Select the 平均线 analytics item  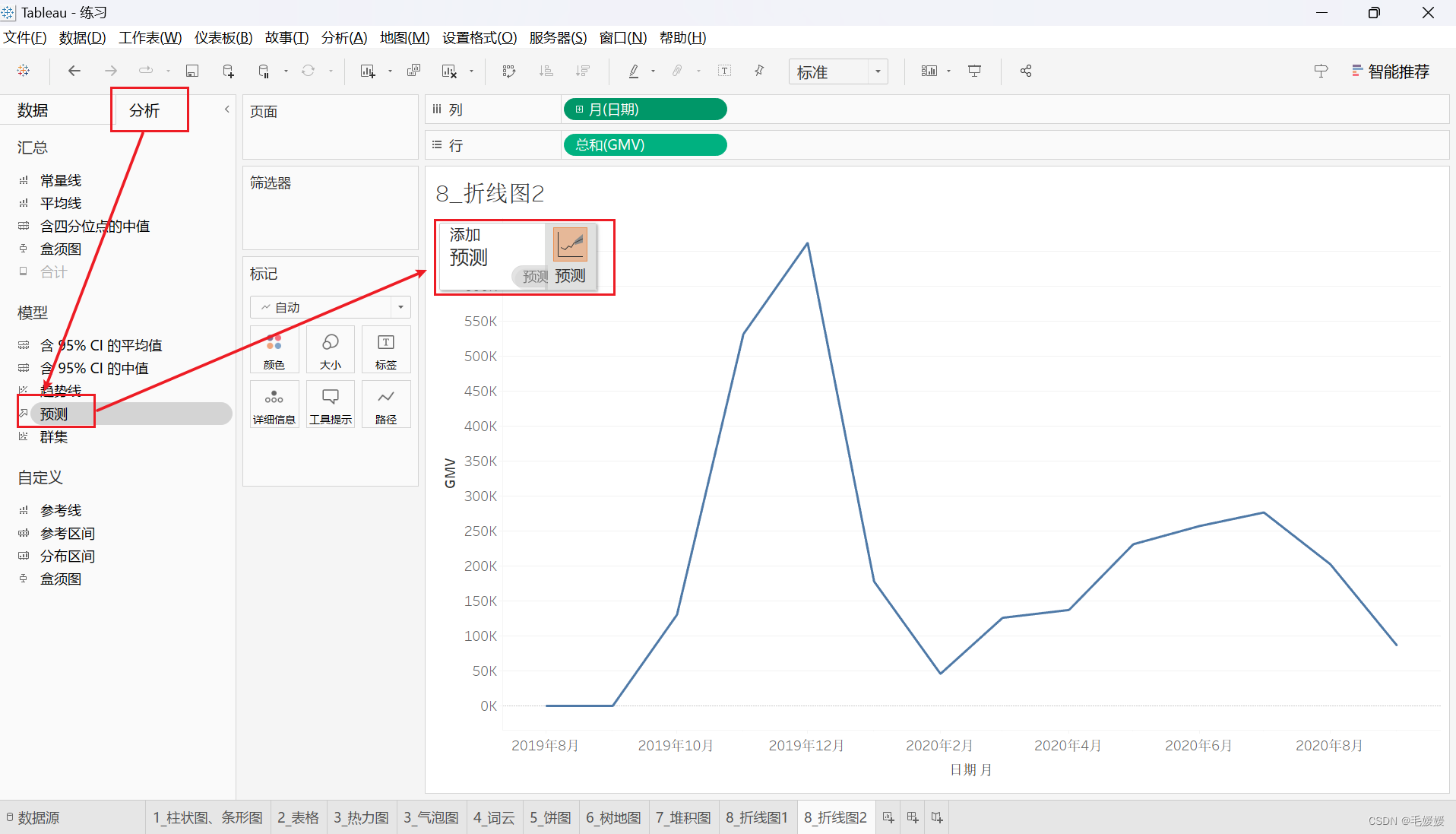61,204
